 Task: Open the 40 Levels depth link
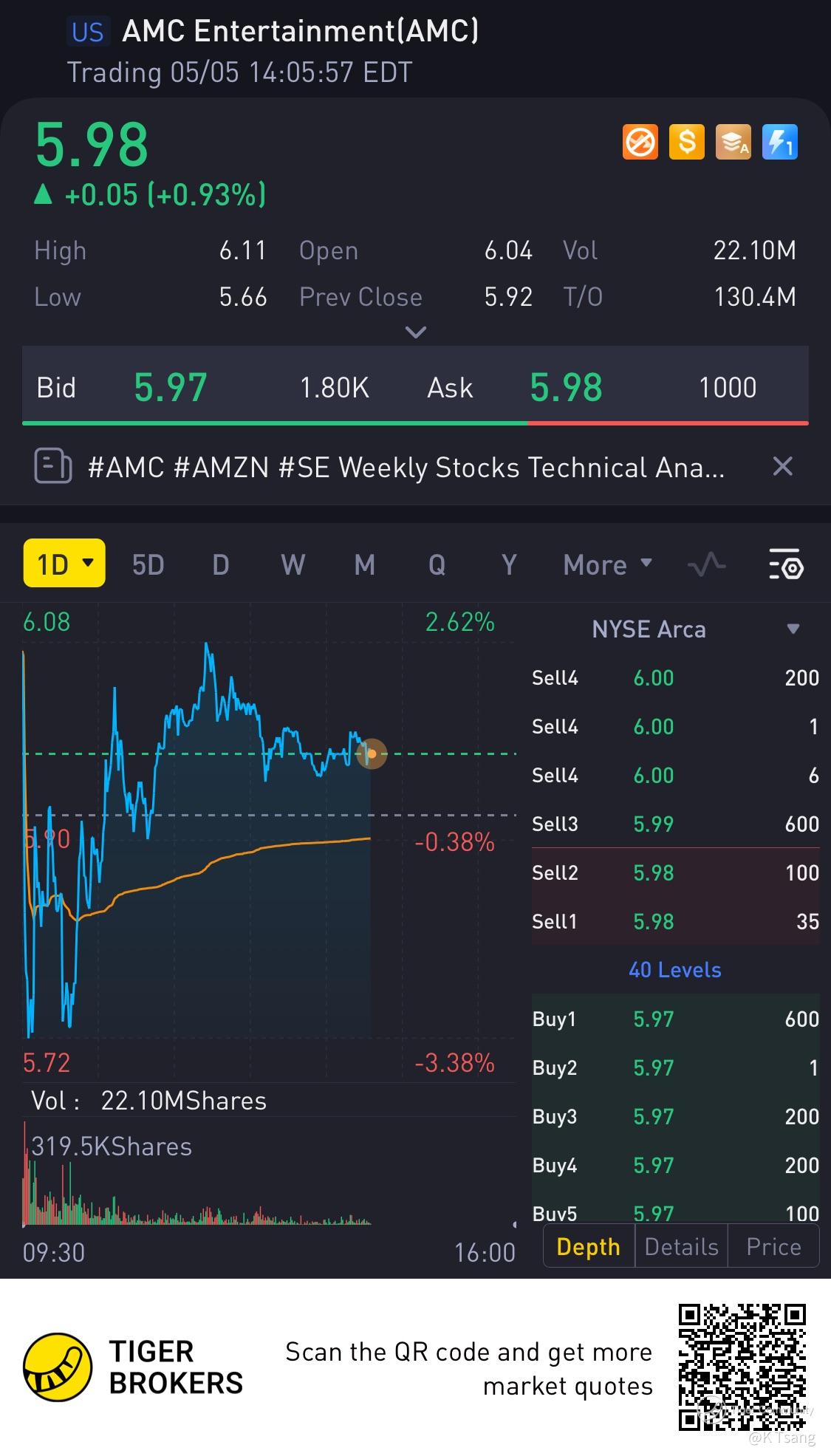point(674,970)
